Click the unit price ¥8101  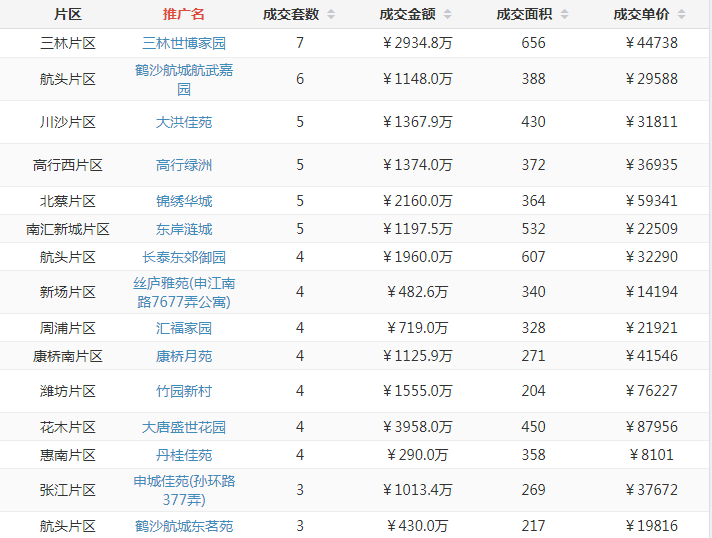tap(651, 455)
